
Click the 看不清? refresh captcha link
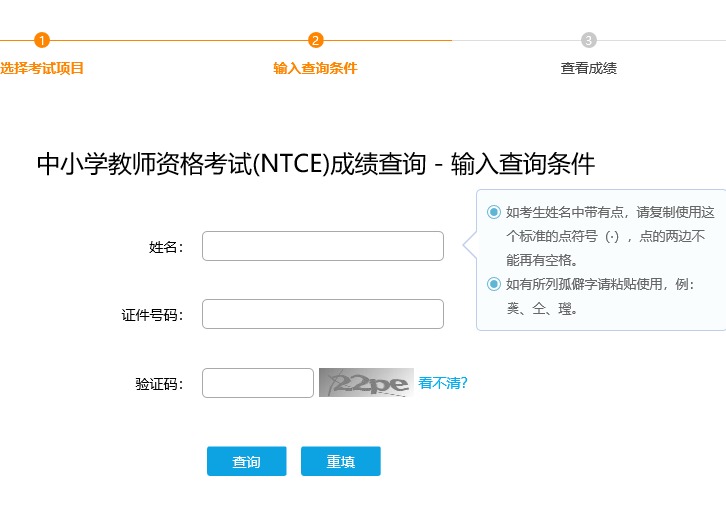[443, 383]
